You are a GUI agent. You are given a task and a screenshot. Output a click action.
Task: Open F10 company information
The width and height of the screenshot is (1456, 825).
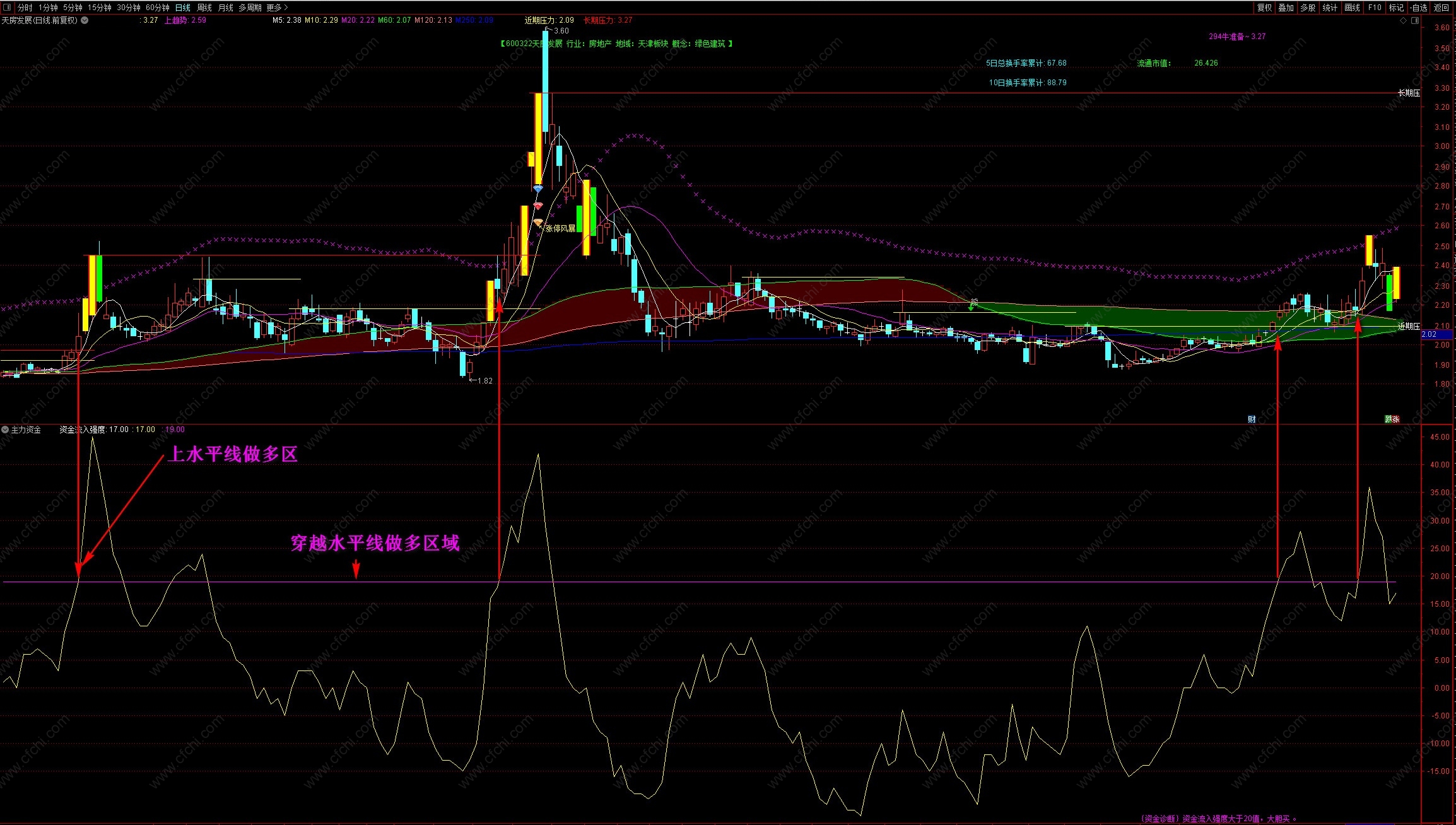click(x=1375, y=8)
